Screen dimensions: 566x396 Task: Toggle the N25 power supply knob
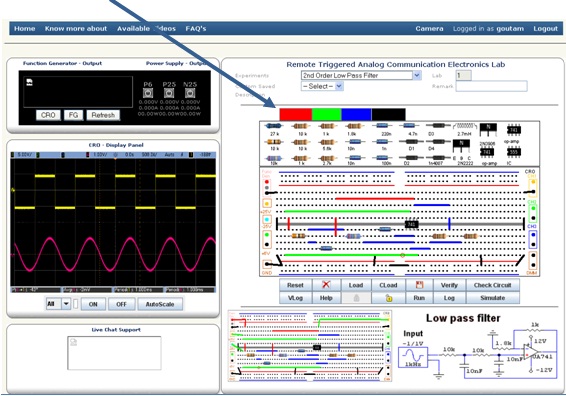[190, 93]
